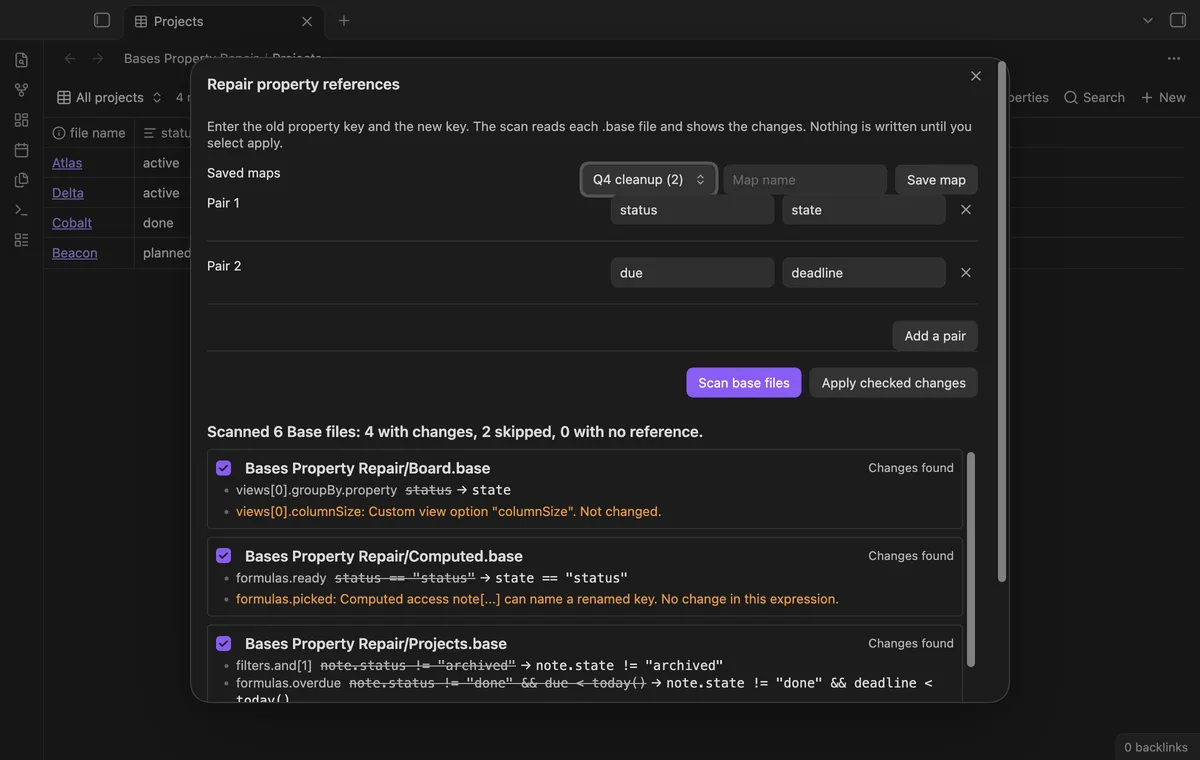1200x760 pixels.
Task: Expand the All projects view selector
Action: (109, 97)
